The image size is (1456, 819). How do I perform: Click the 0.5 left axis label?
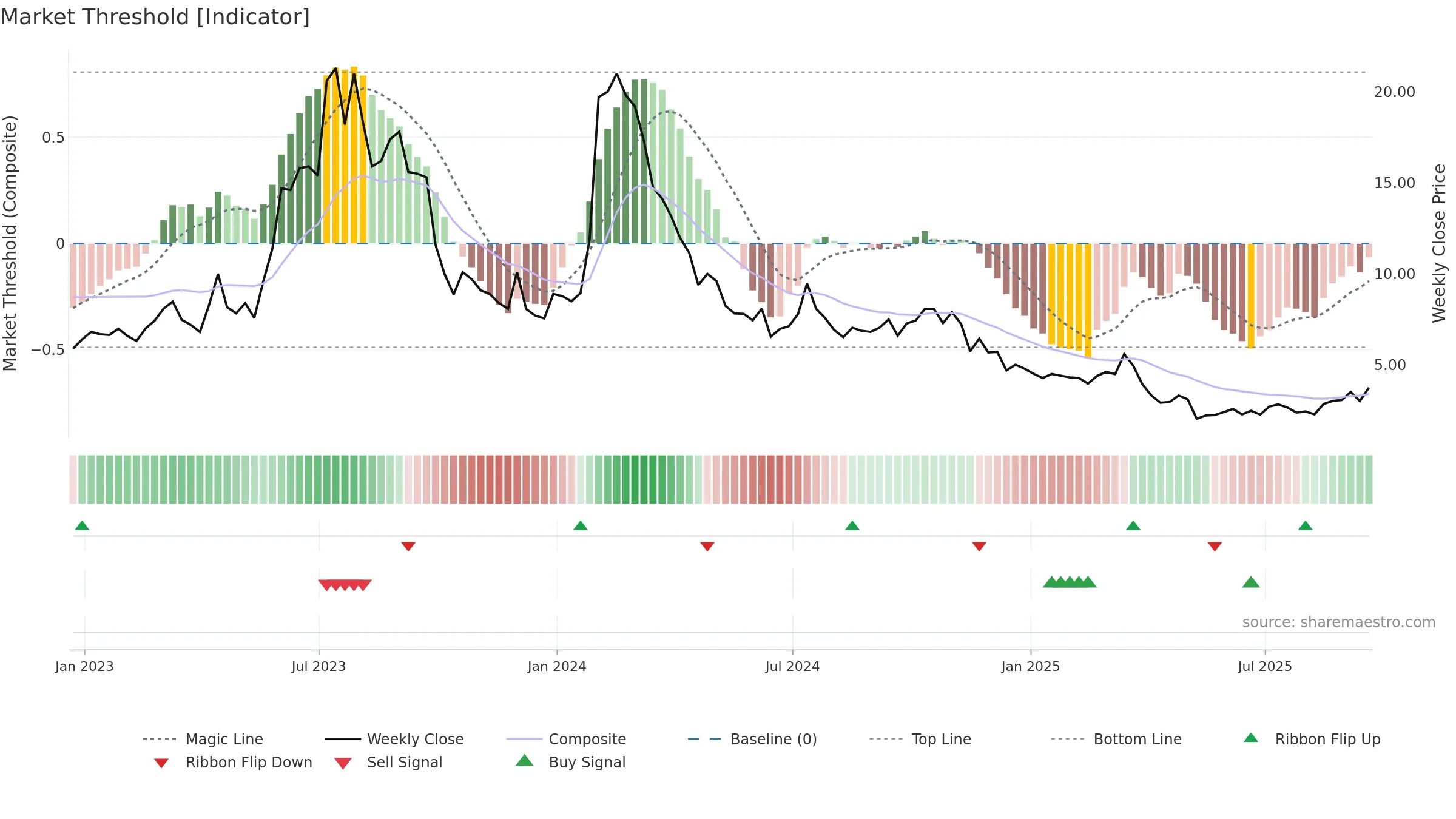[53, 138]
